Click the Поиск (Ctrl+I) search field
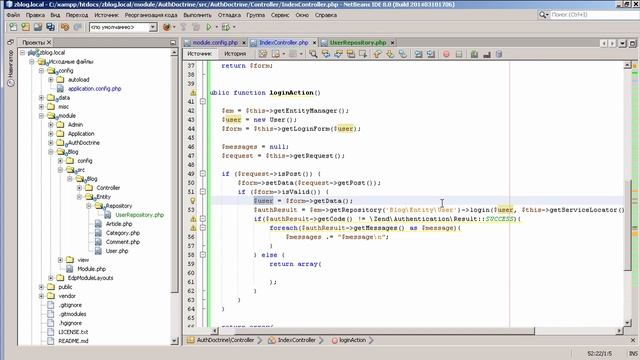 (594, 15)
